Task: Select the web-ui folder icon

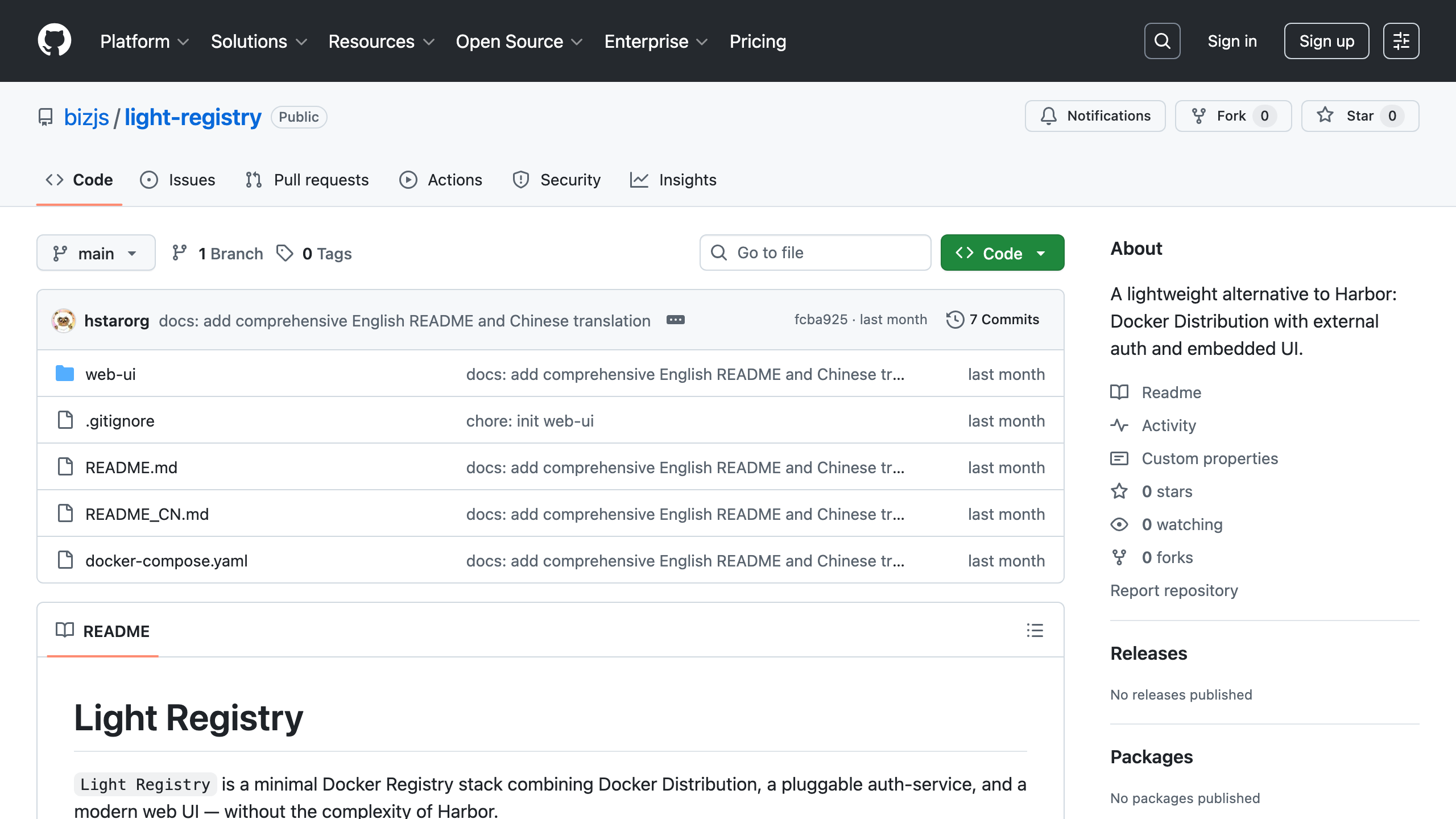Action: tap(65, 374)
